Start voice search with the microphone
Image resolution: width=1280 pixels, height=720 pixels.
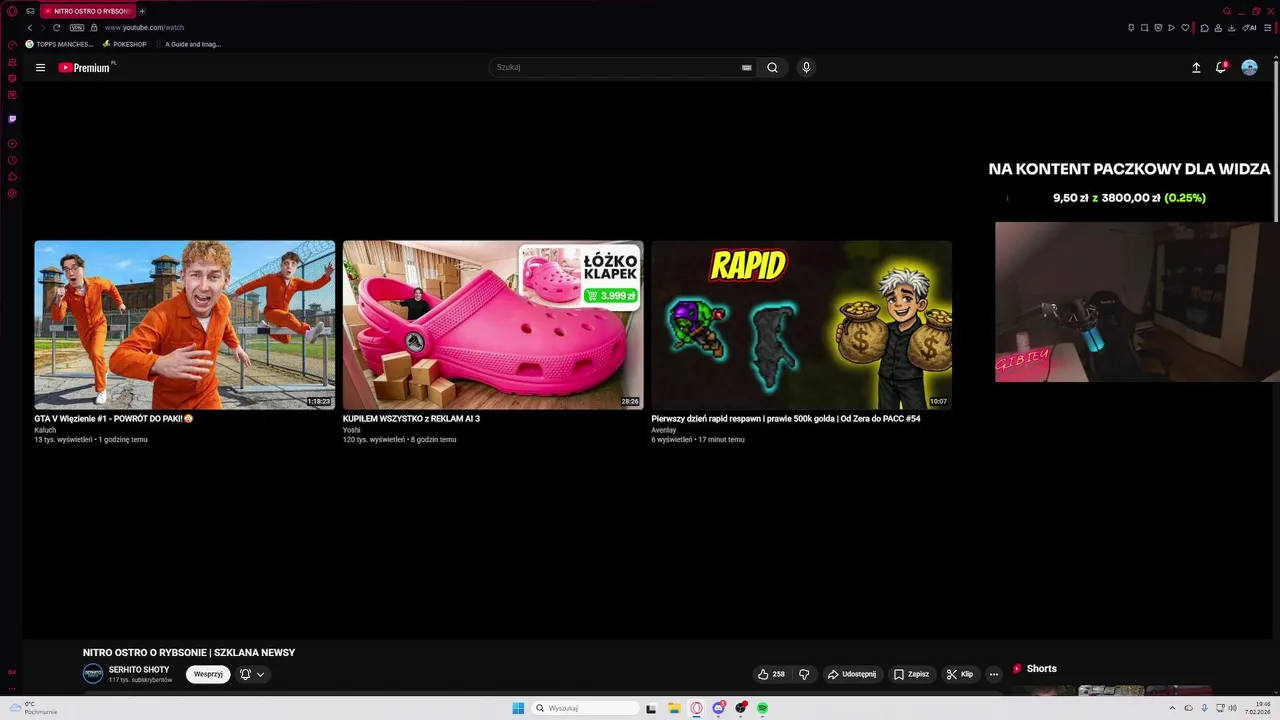(x=806, y=68)
